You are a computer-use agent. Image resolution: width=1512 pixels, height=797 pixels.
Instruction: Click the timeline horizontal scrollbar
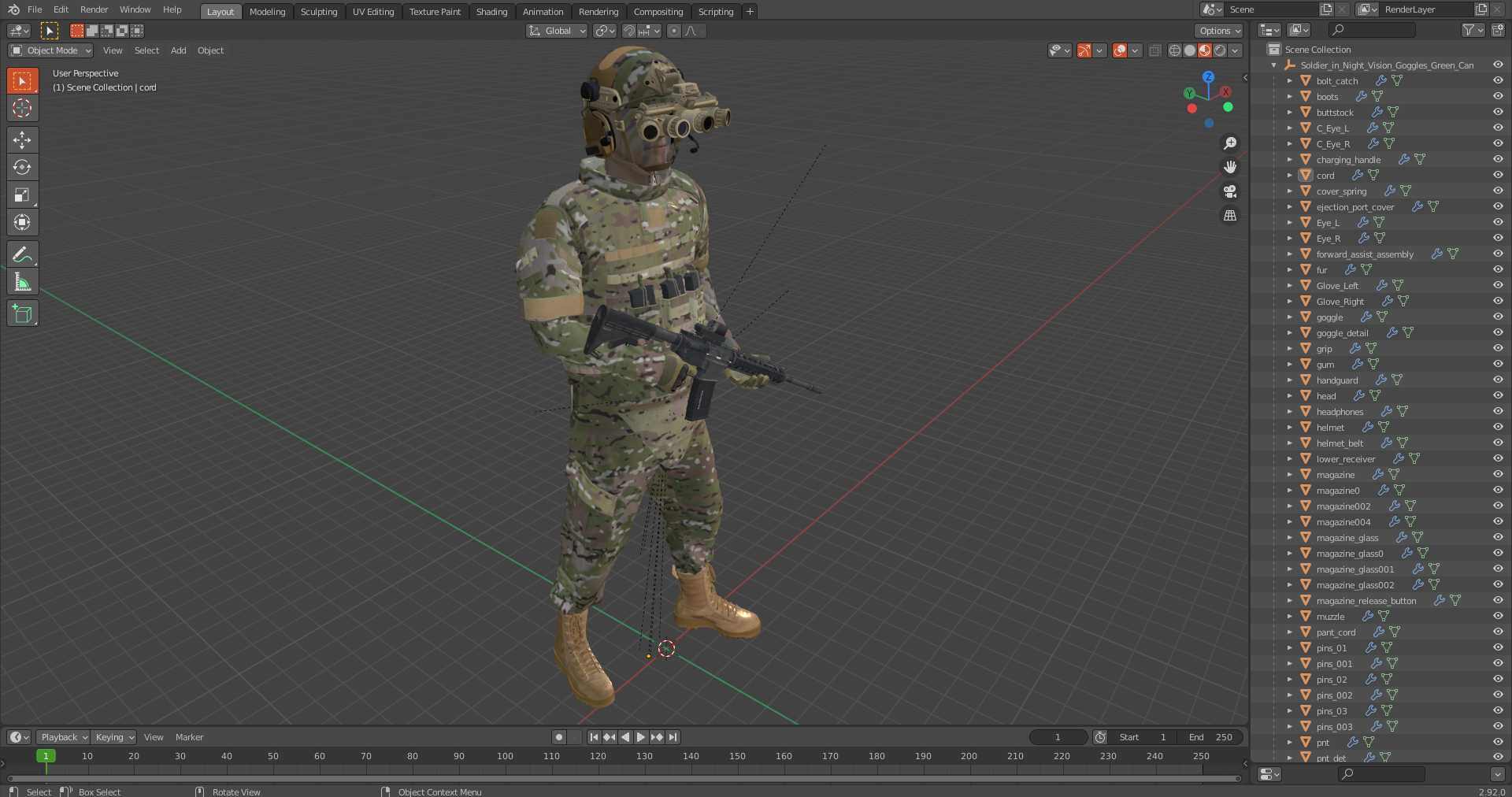(x=624, y=778)
